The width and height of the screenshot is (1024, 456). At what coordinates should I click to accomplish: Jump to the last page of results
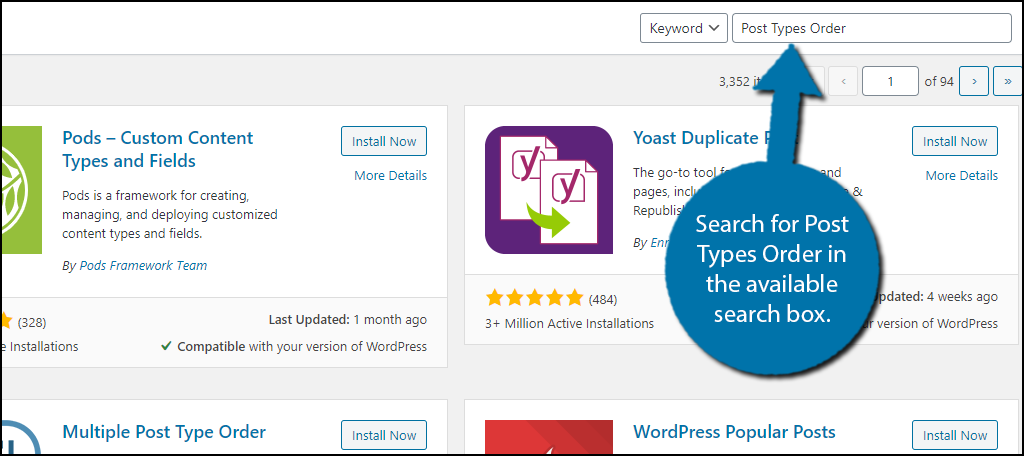pyautogui.click(x=1008, y=82)
